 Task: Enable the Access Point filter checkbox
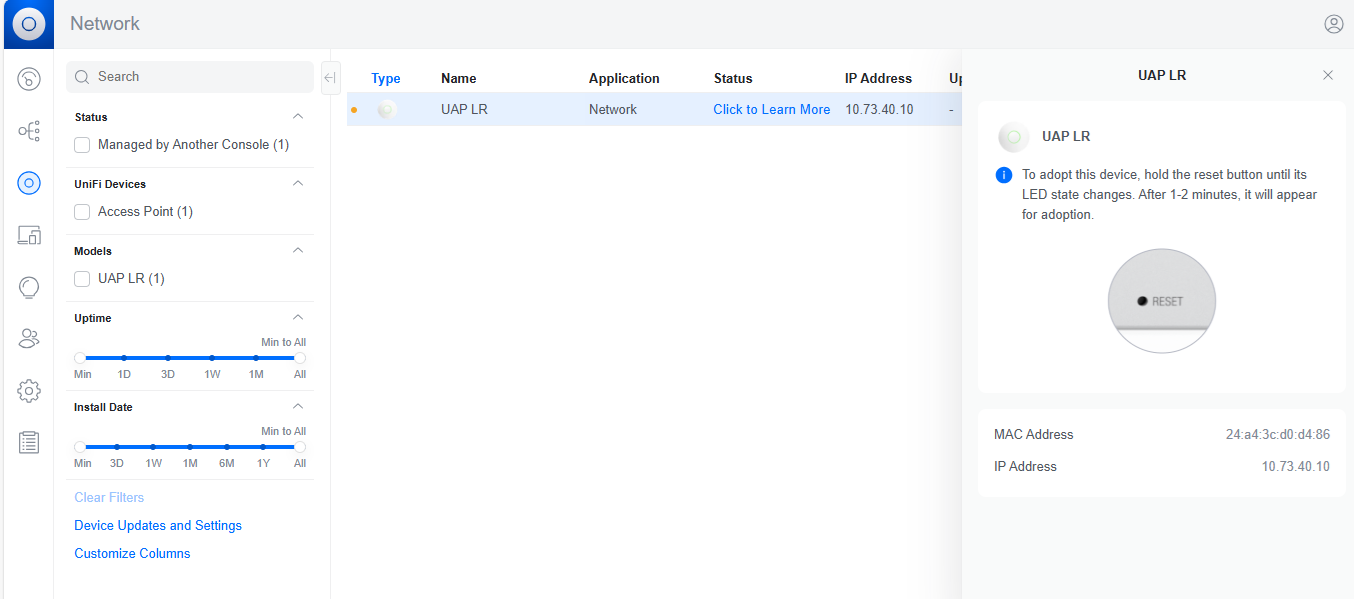(82, 212)
